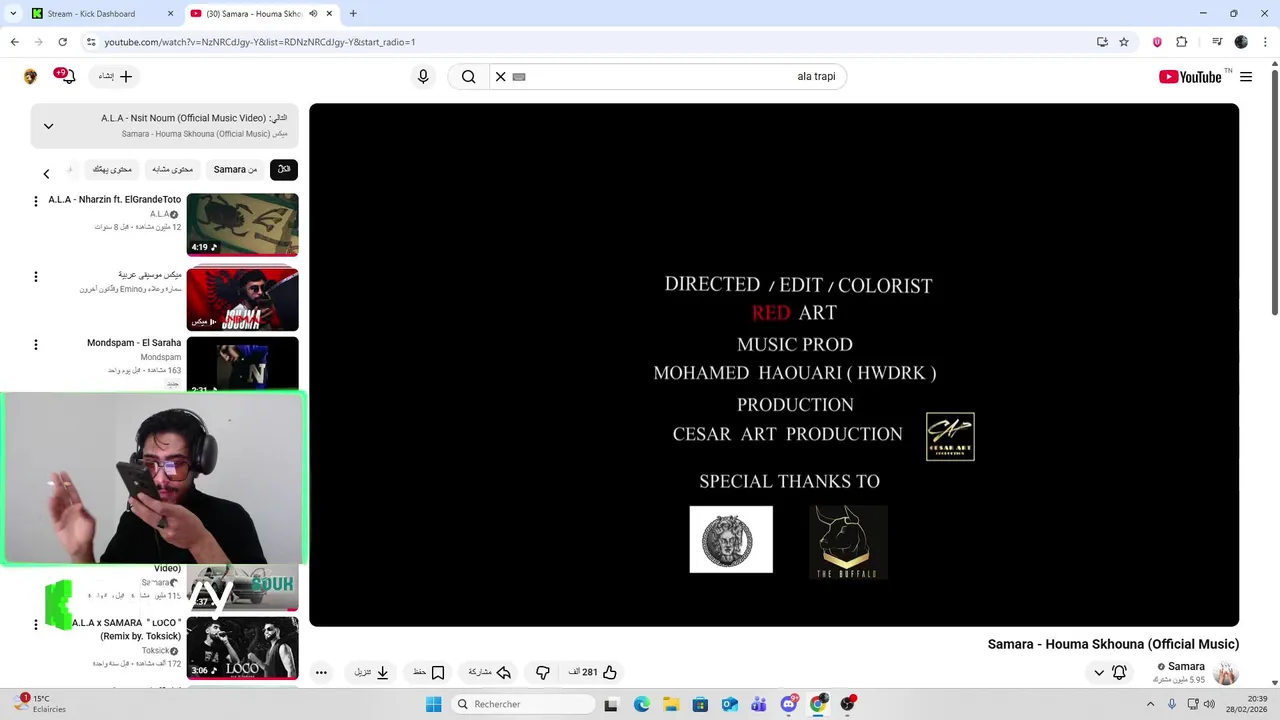Select the Samara YouTube browser tab
Viewport: 1280px width, 720px height.
click(x=260, y=14)
